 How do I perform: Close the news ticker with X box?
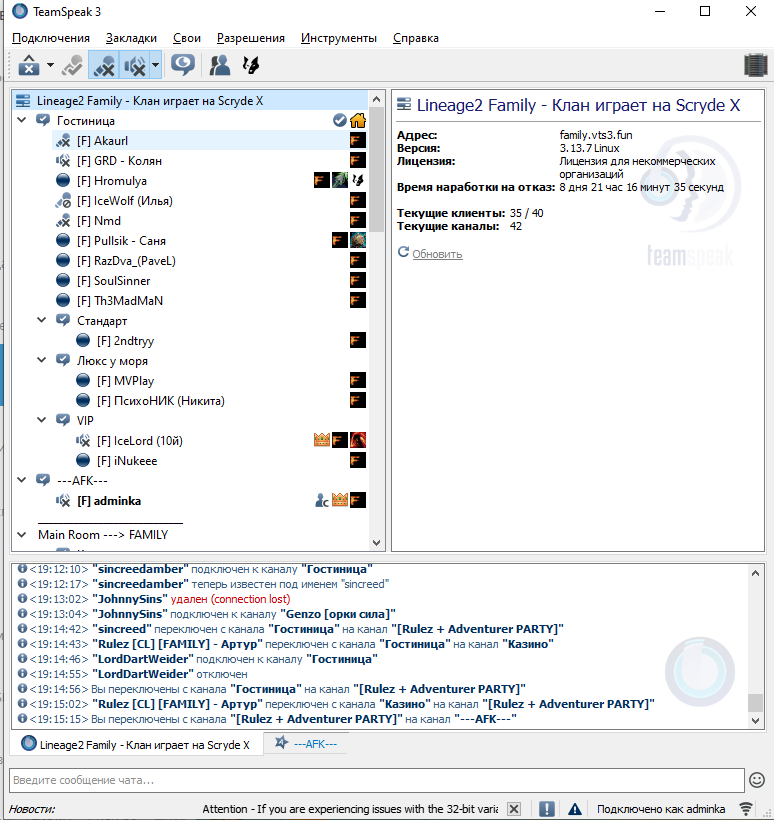pyautogui.click(x=513, y=809)
